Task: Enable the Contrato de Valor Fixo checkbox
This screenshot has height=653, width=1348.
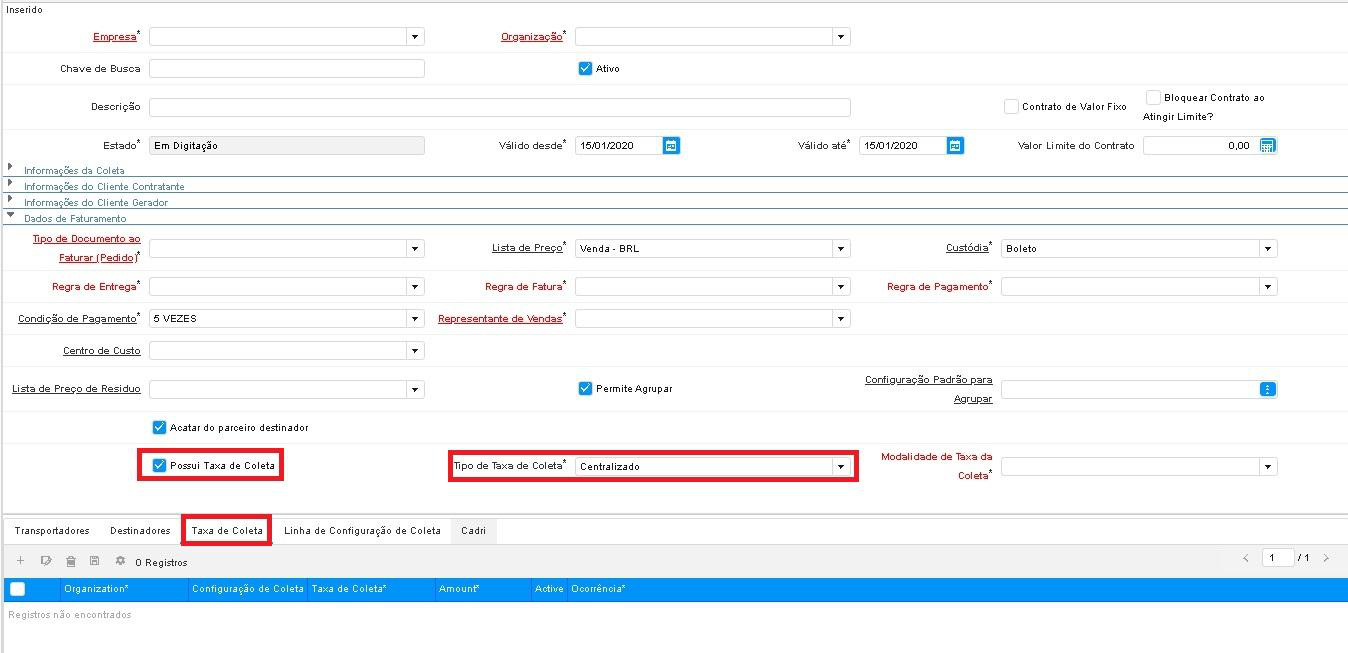Action: pyautogui.click(x=1011, y=106)
